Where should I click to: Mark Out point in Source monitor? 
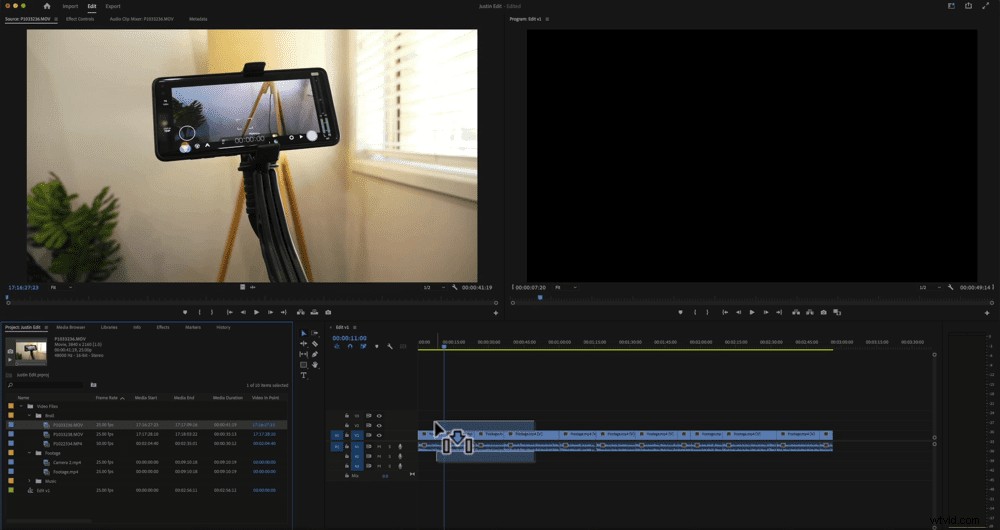(x=213, y=313)
